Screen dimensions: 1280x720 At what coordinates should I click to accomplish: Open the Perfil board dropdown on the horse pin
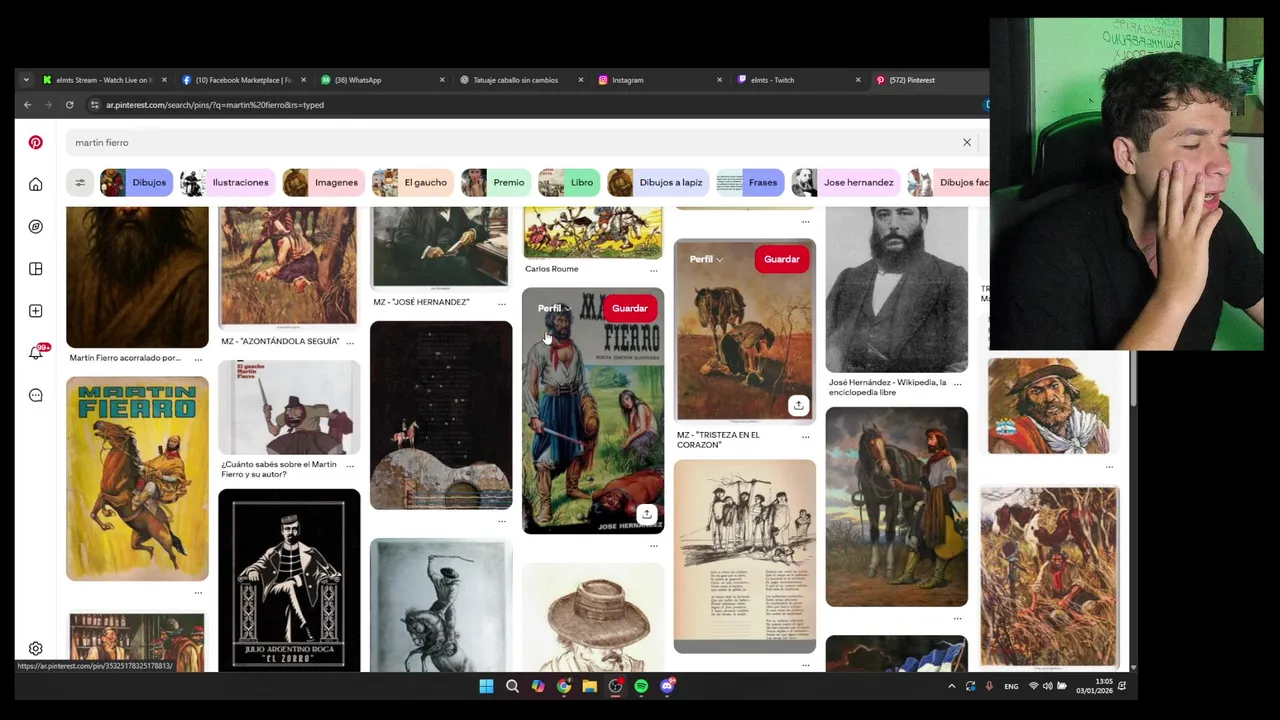click(706, 259)
